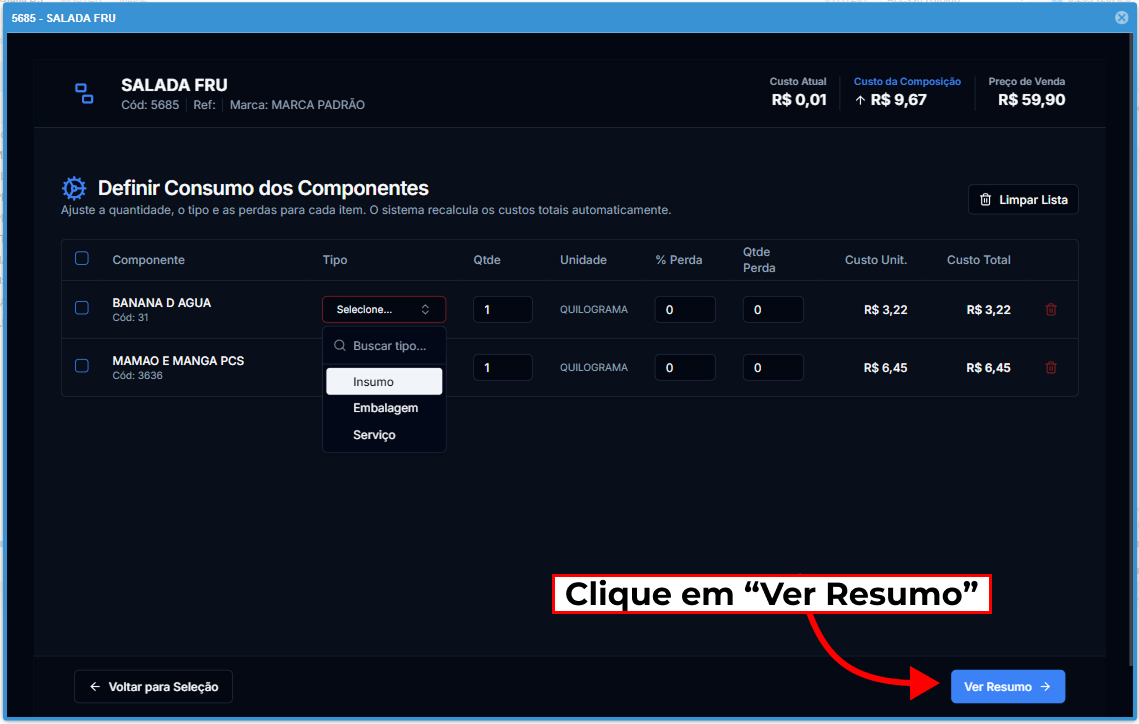Viewport: 1139px width, 724px height.
Task: Choose Serviço from the type list
Action: (x=374, y=435)
